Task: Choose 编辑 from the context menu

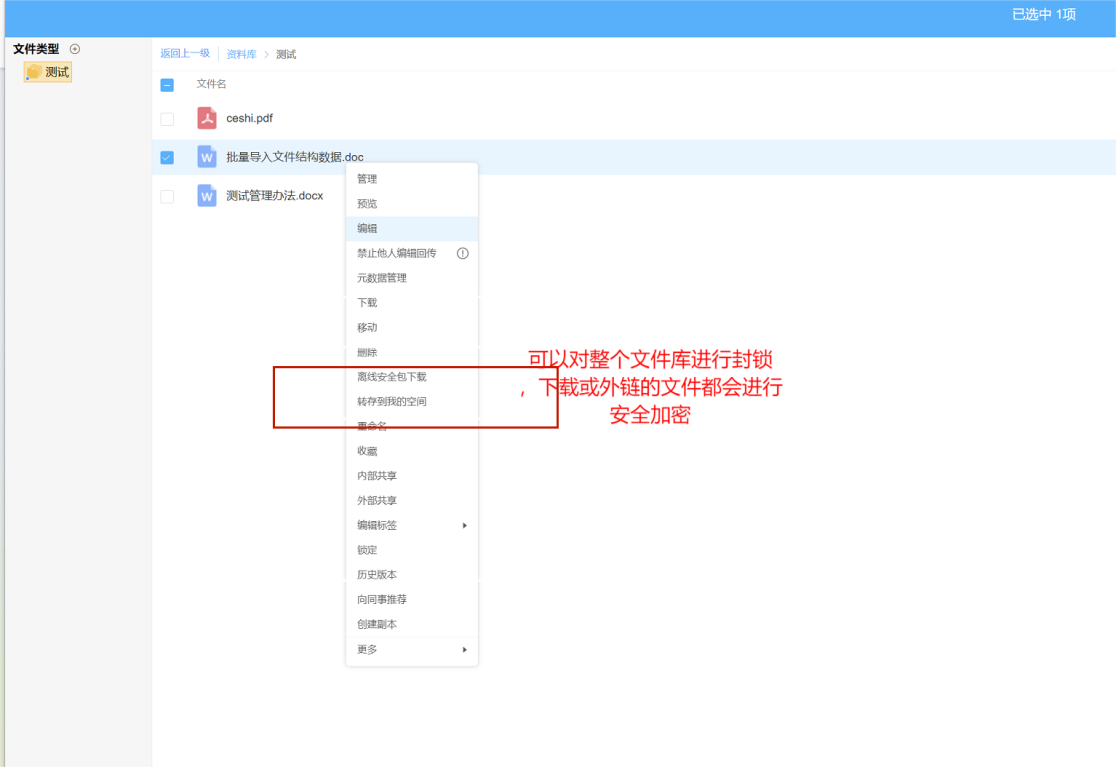Action: pos(367,228)
